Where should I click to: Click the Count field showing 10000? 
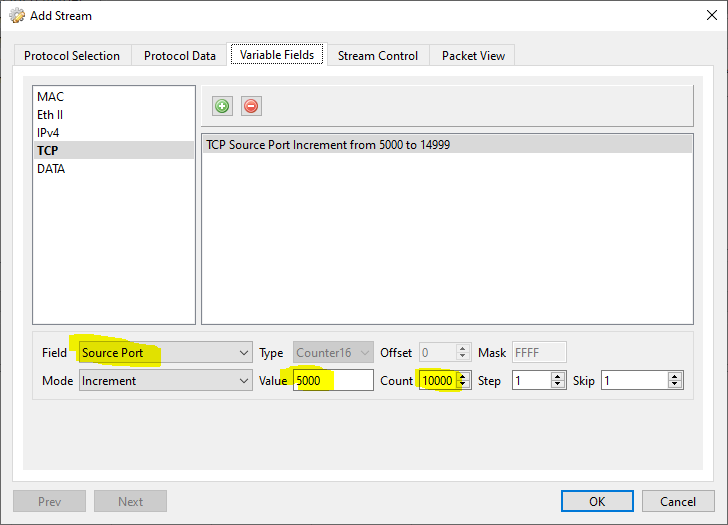click(438, 380)
